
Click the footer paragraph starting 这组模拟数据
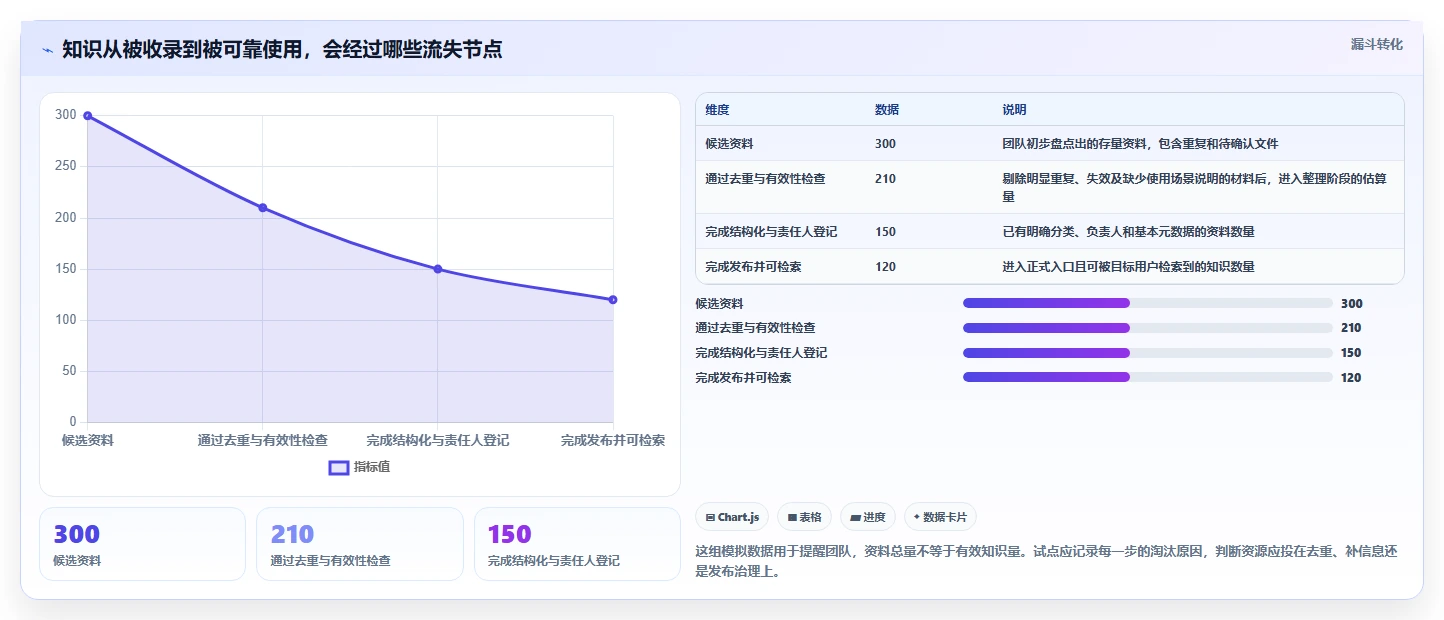coord(1045,561)
